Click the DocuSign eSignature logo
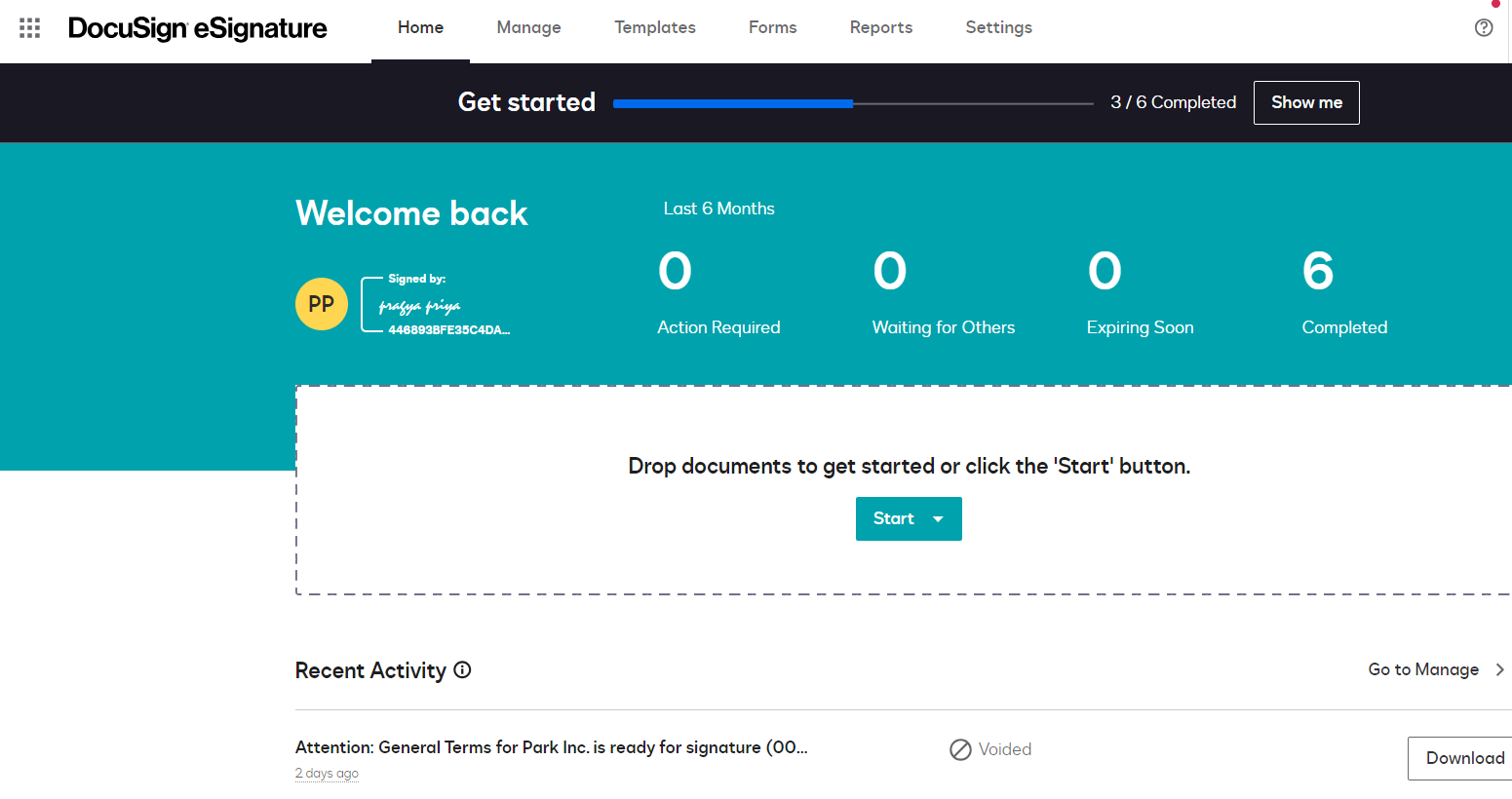Viewport: 1512px width, 799px height. click(x=197, y=28)
